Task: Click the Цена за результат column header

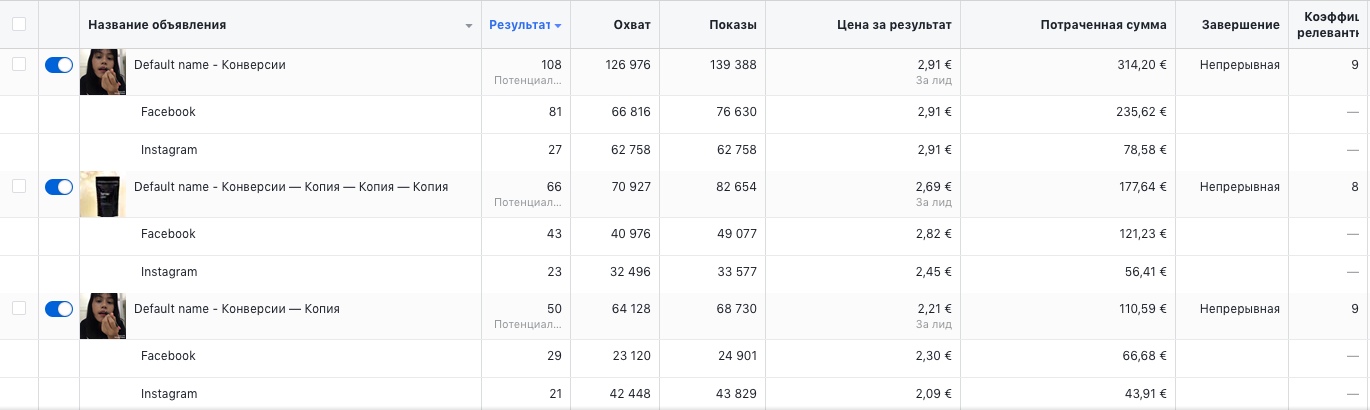Action: pyautogui.click(x=894, y=24)
